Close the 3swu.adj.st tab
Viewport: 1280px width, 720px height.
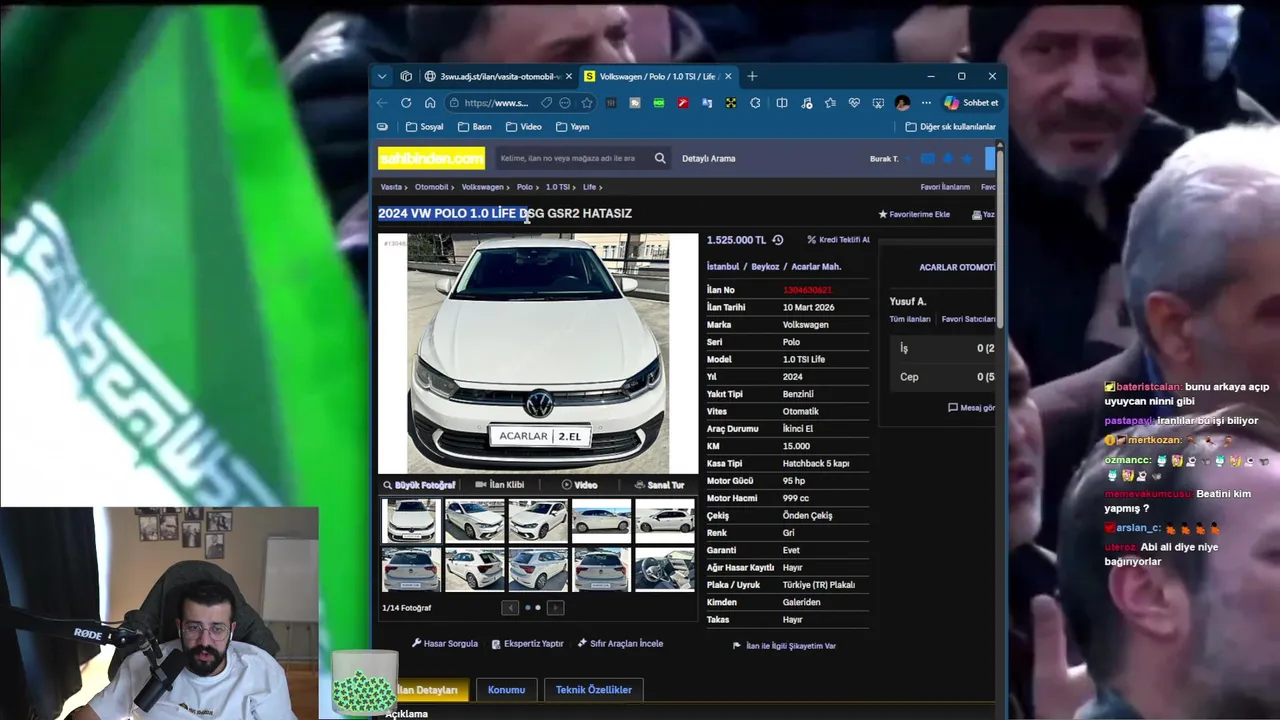(x=569, y=76)
